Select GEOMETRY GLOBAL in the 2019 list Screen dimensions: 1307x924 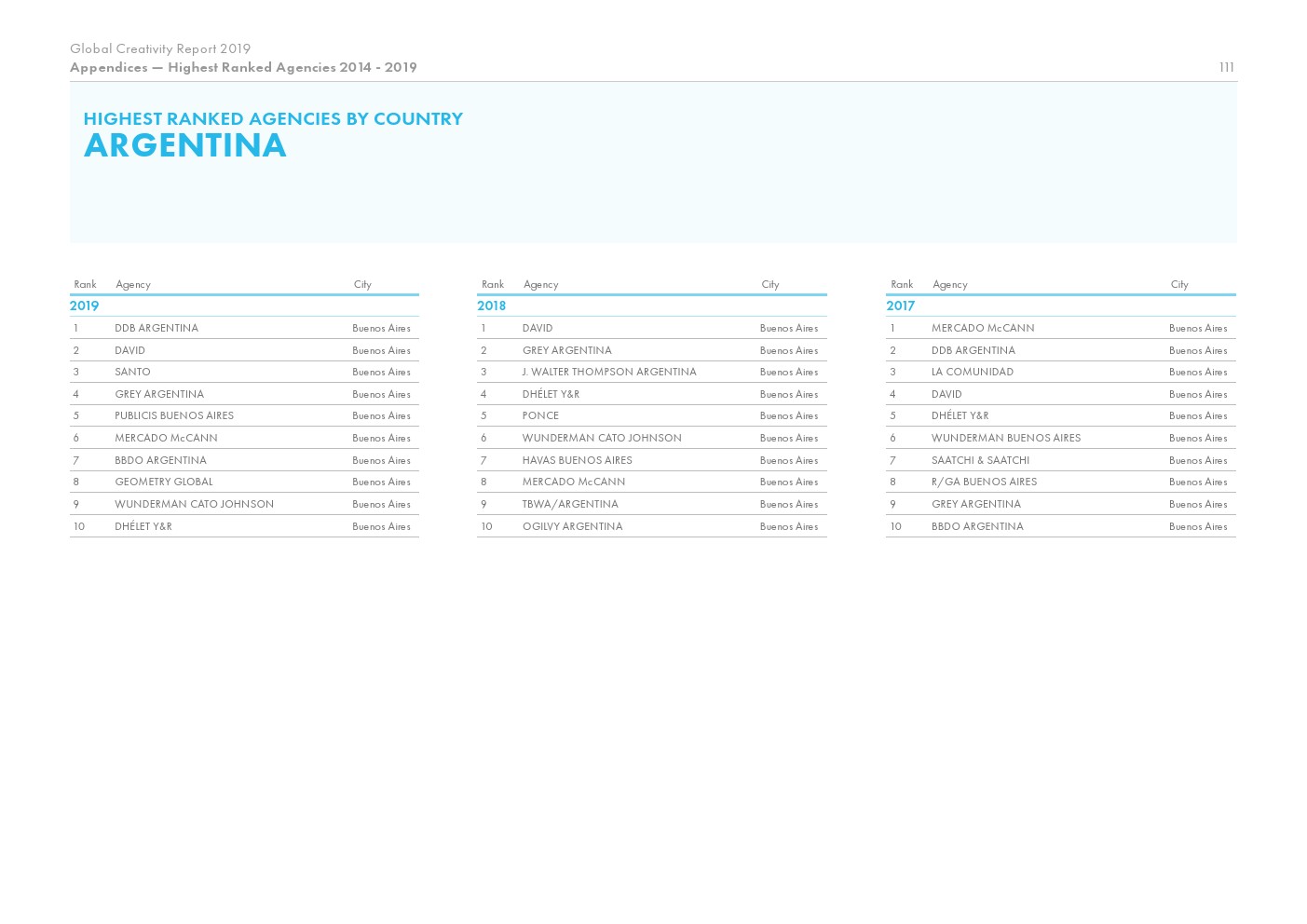click(x=163, y=482)
